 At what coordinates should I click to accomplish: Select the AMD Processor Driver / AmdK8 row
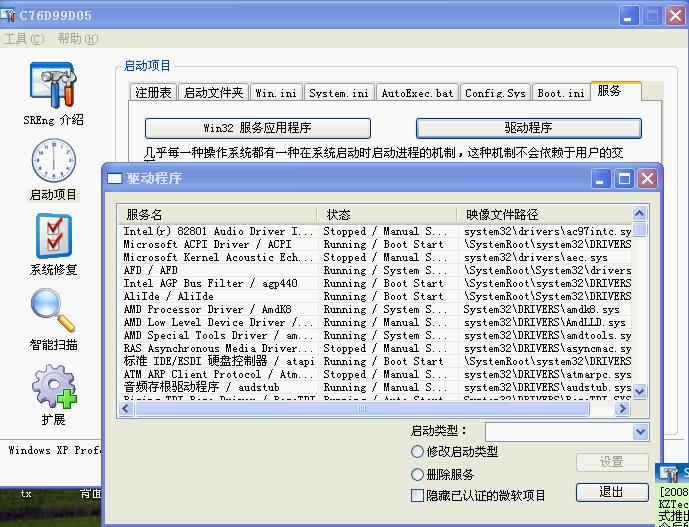[375, 309]
